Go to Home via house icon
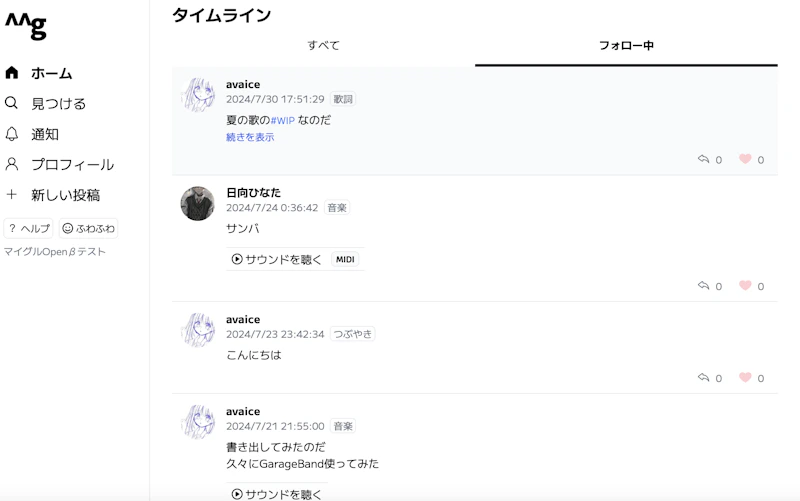Image resolution: width=800 pixels, height=501 pixels. coord(12,73)
